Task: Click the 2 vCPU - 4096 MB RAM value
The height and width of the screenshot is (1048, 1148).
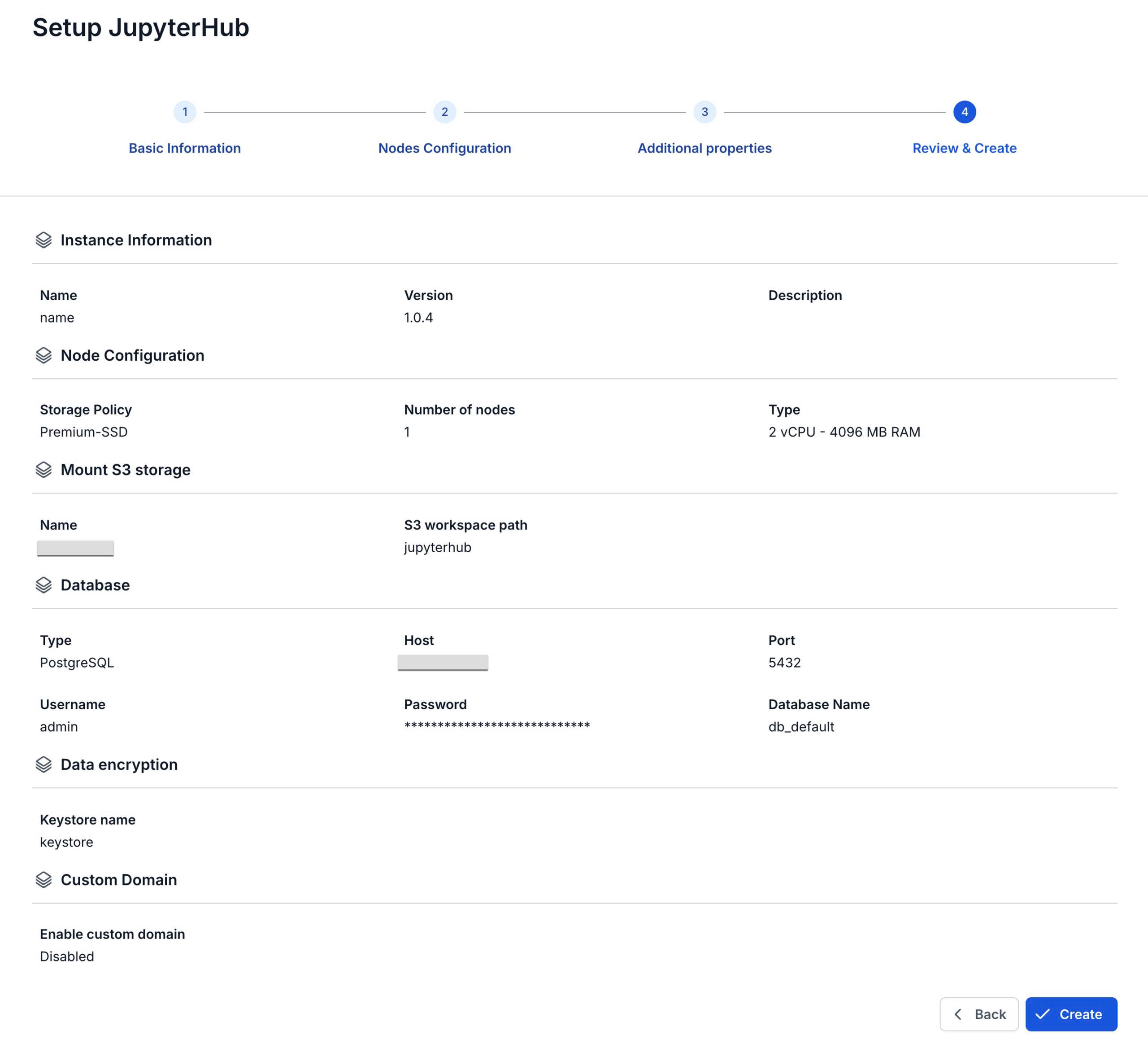Action: (x=844, y=432)
